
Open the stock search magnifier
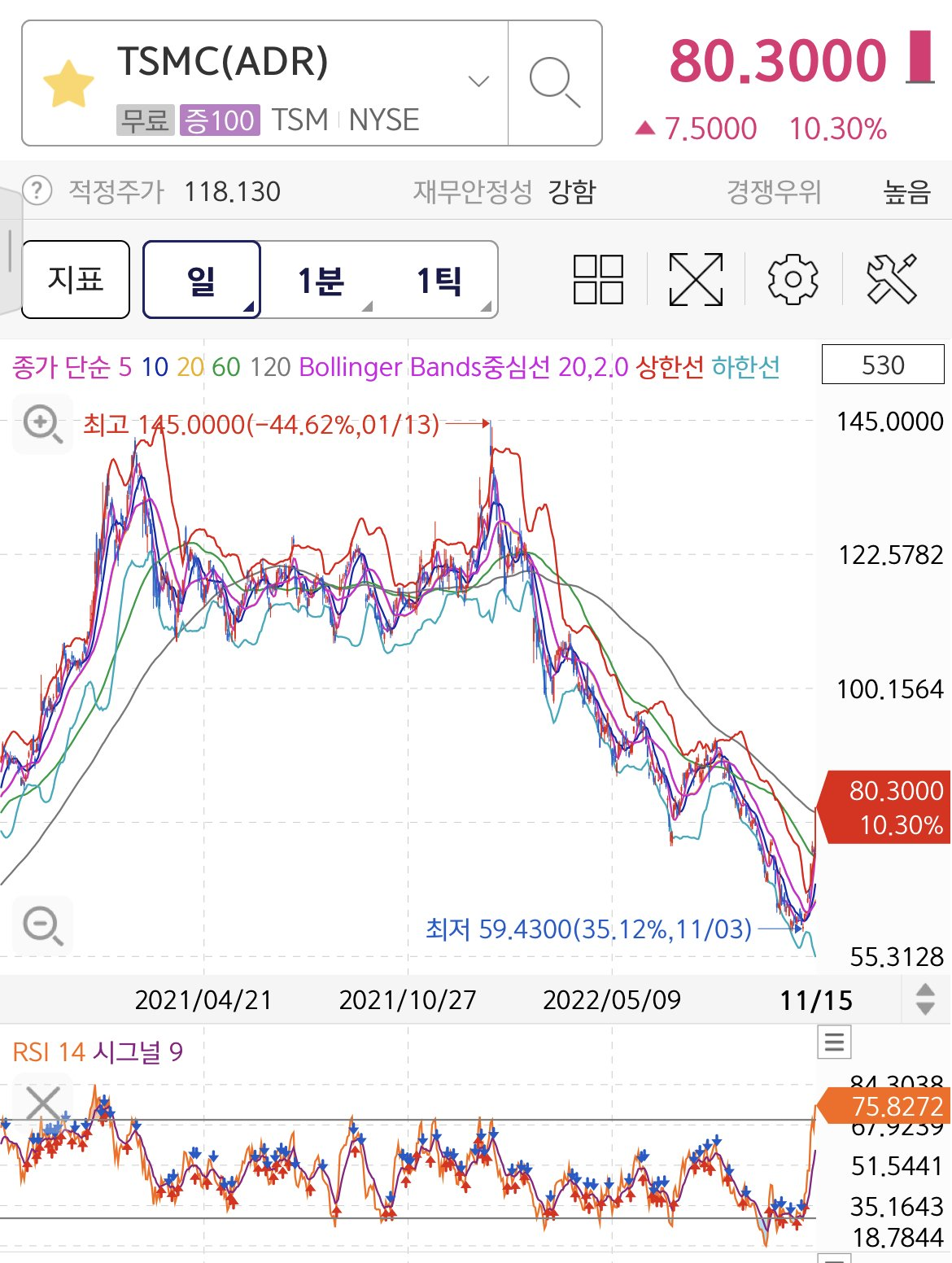(x=555, y=83)
